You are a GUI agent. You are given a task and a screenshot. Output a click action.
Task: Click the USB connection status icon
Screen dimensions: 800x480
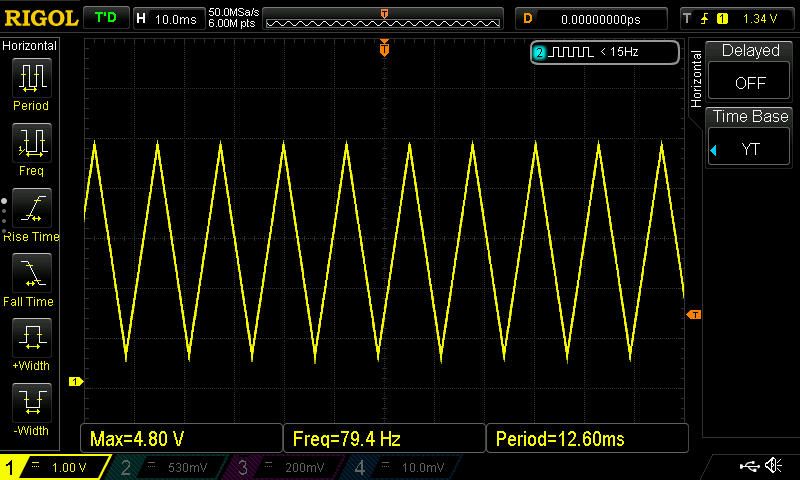pos(748,466)
